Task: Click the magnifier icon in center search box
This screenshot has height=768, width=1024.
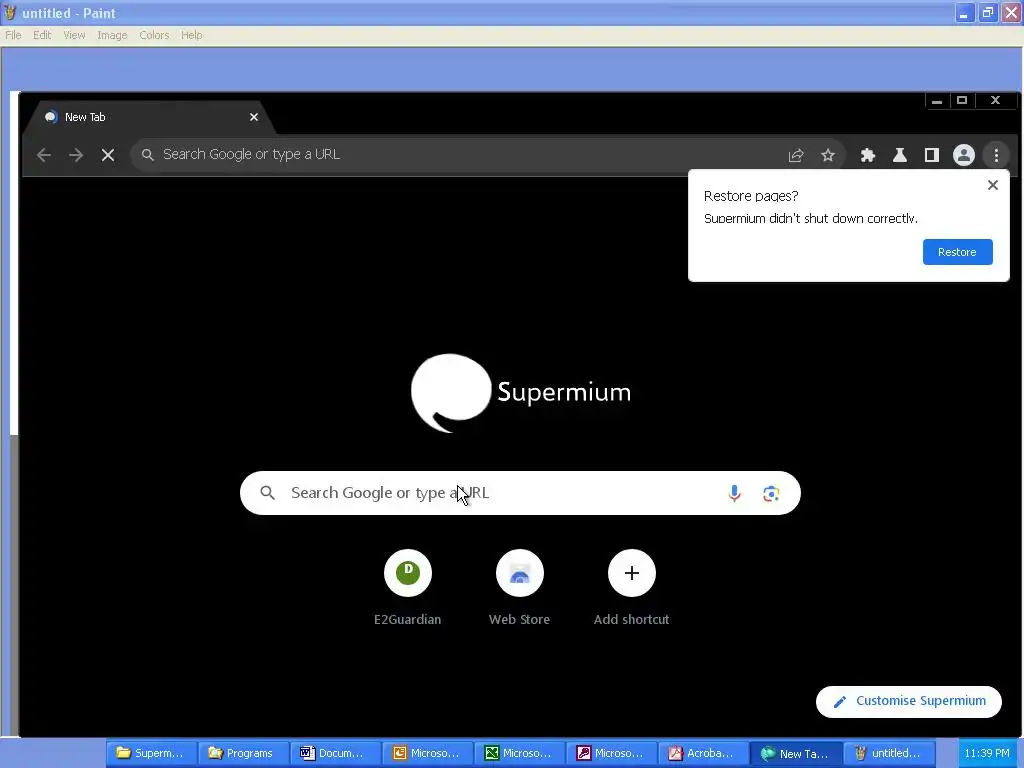Action: pyautogui.click(x=267, y=492)
